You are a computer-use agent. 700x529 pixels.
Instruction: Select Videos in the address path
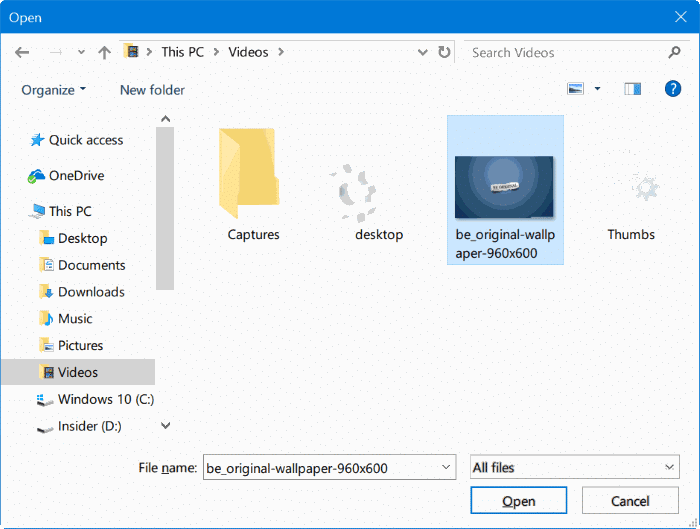coord(248,52)
